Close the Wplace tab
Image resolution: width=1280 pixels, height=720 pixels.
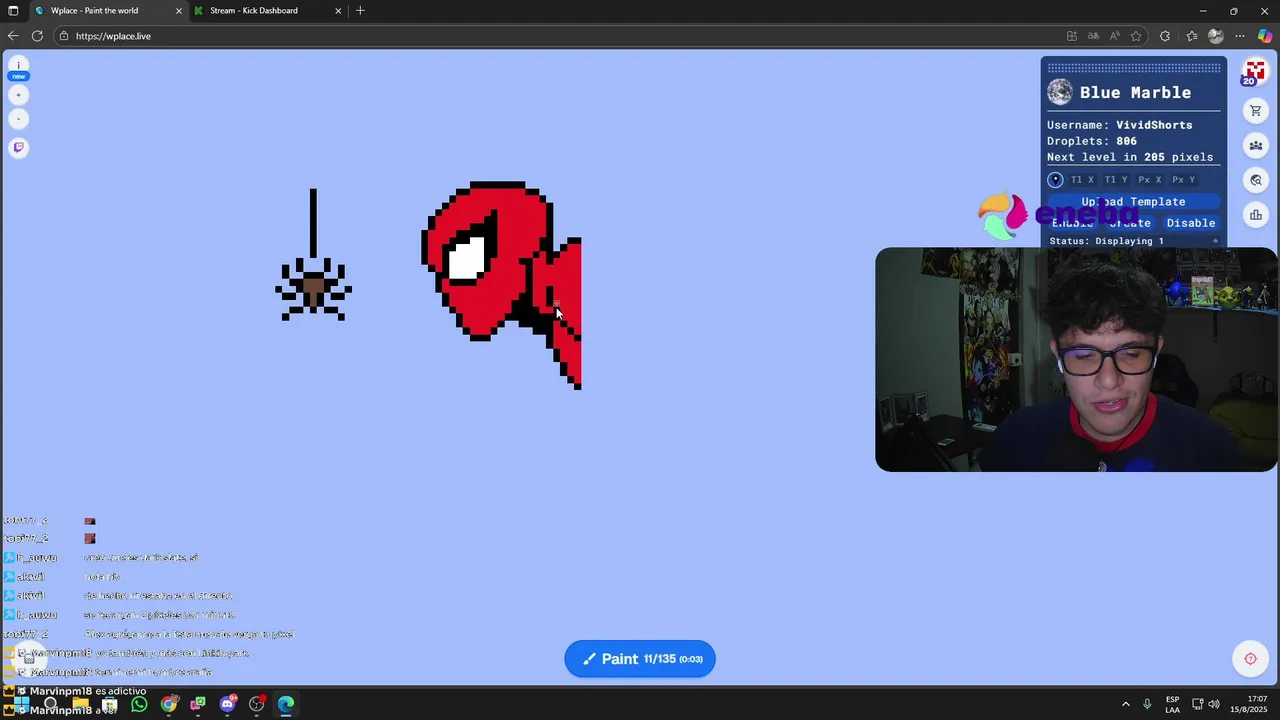click(x=179, y=11)
